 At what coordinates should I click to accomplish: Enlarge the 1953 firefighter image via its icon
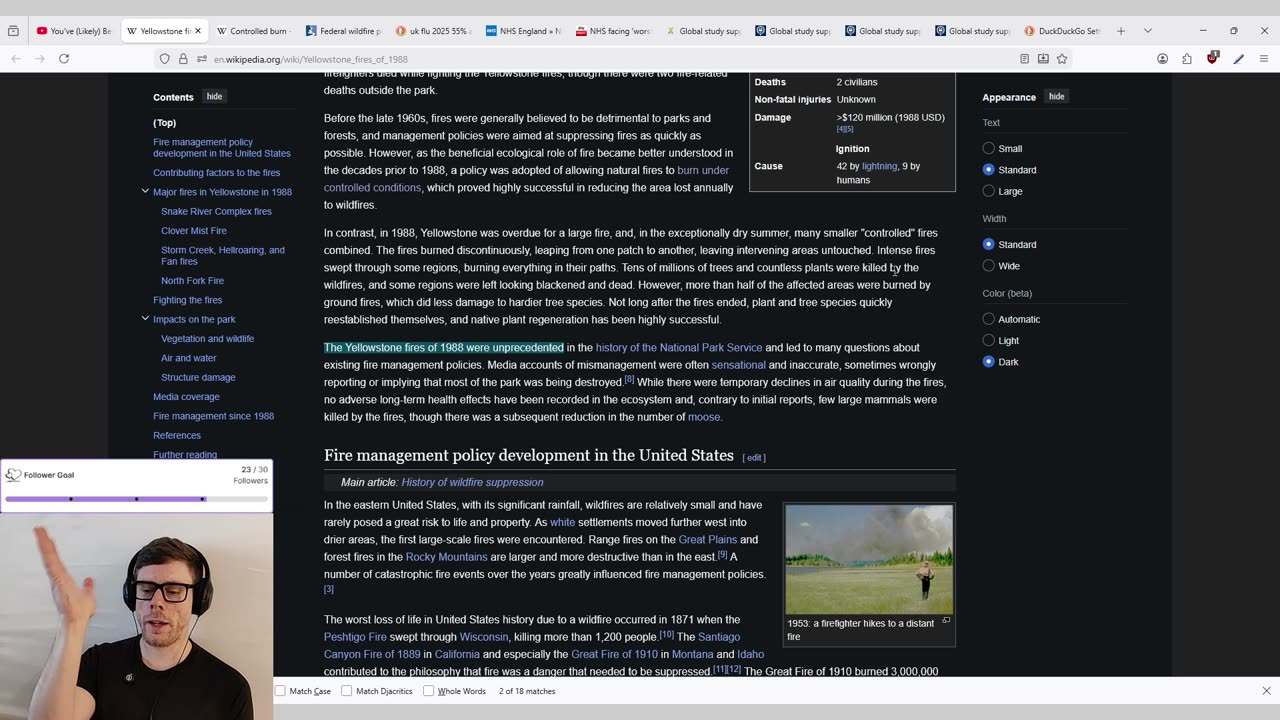click(x=946, y=621)
